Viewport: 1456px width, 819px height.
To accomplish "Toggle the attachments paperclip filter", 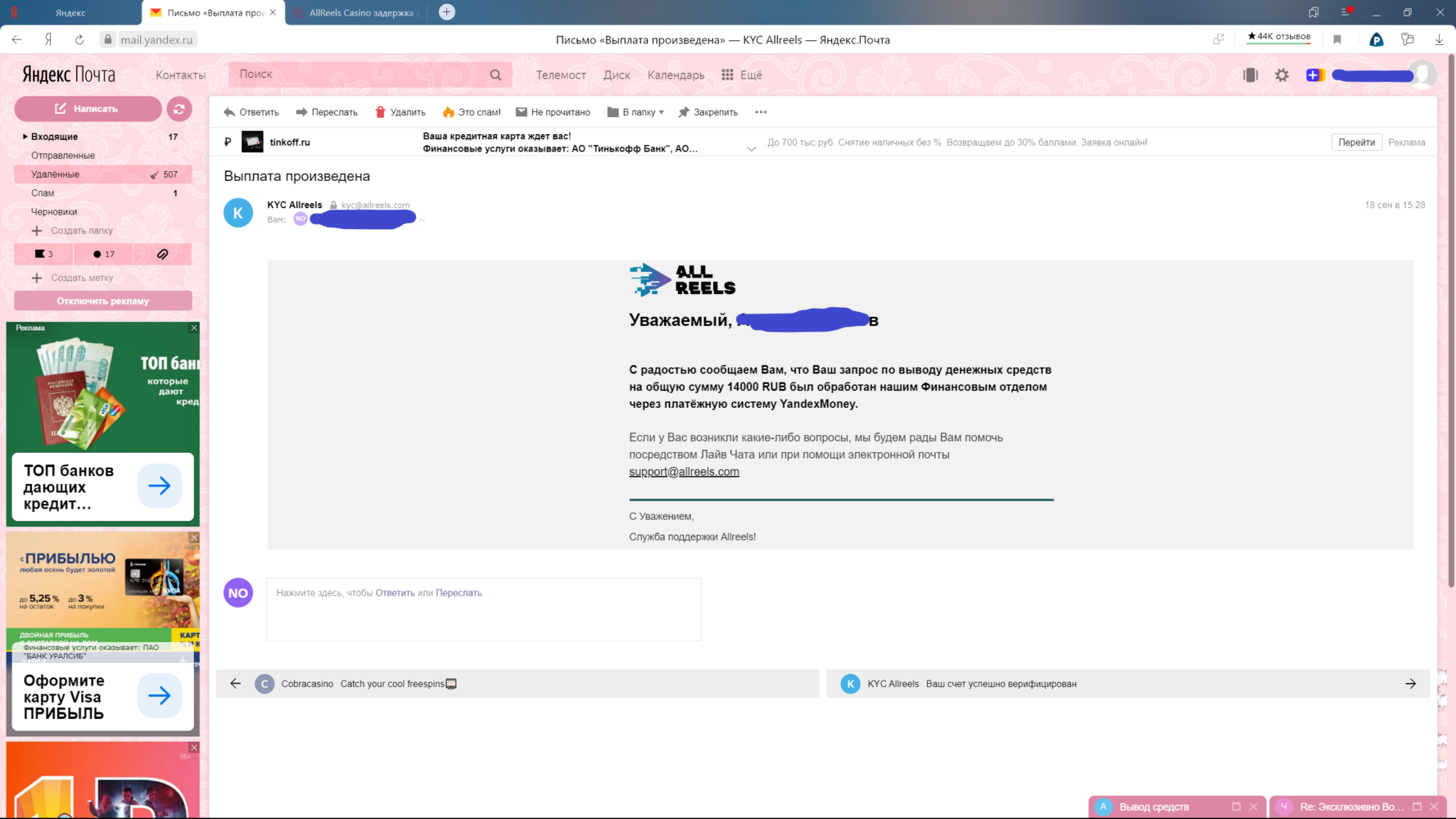I will coord(162,254).
